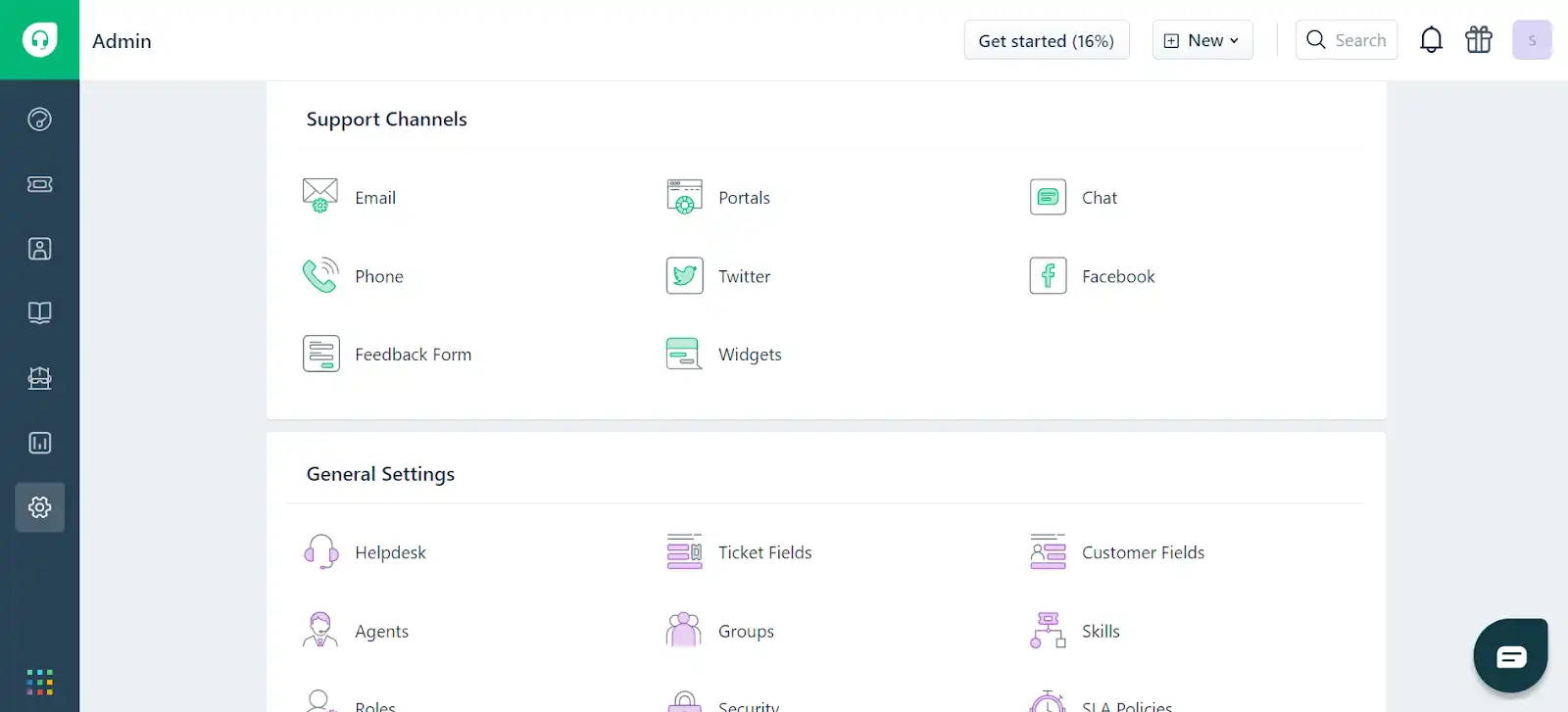Open the Contacts sidebar icon

tap(39, 249)
